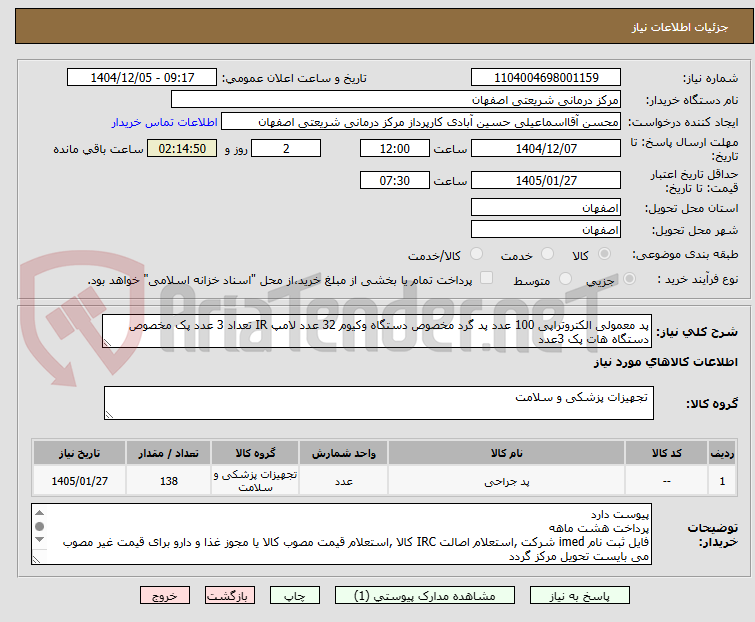
Task: Click the گروه کالا text area
Action: coord(378,403)
